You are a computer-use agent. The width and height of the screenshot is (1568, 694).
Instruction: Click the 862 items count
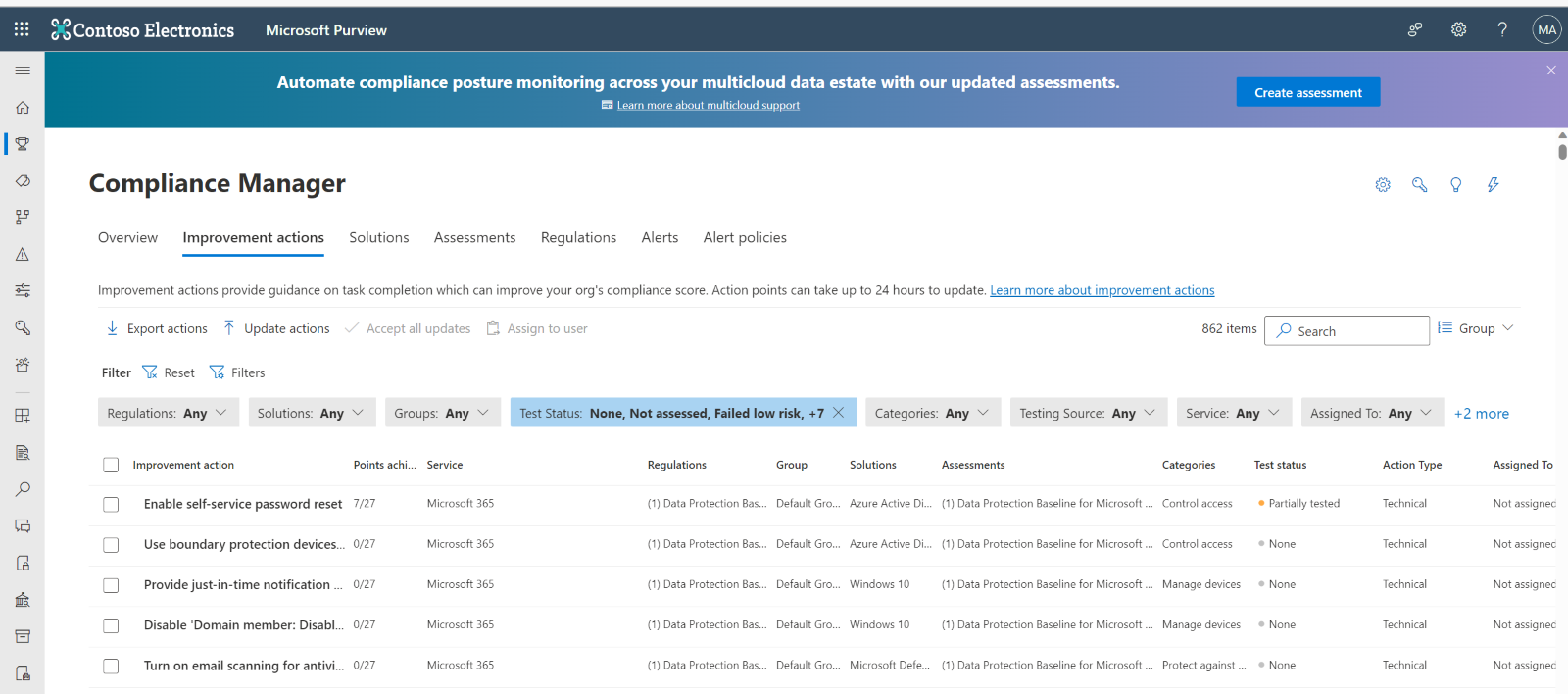1229,328
